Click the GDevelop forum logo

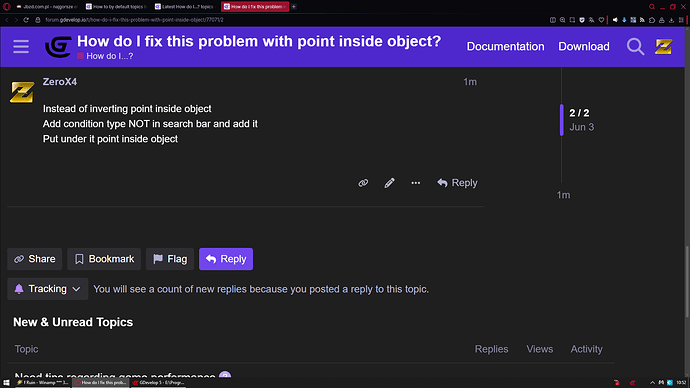pos(58,47)
